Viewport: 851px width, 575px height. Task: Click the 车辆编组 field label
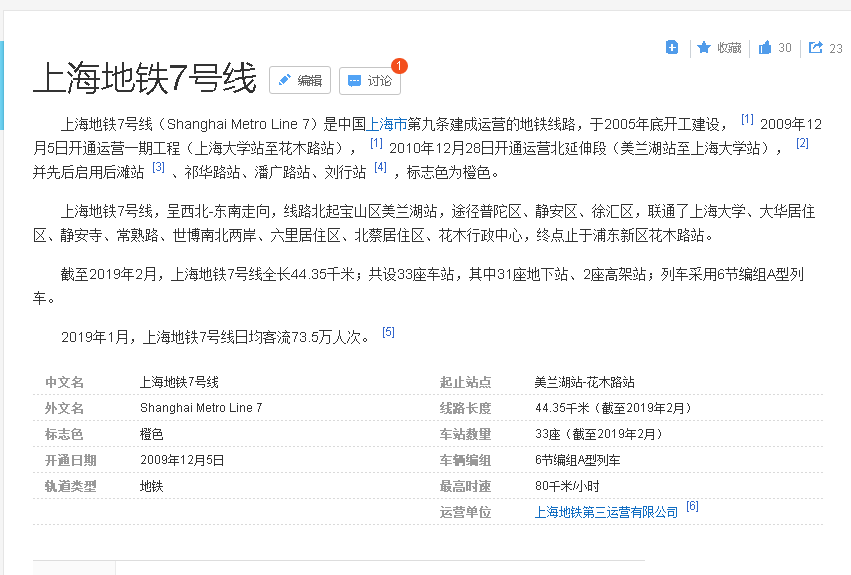coord(466,460)
